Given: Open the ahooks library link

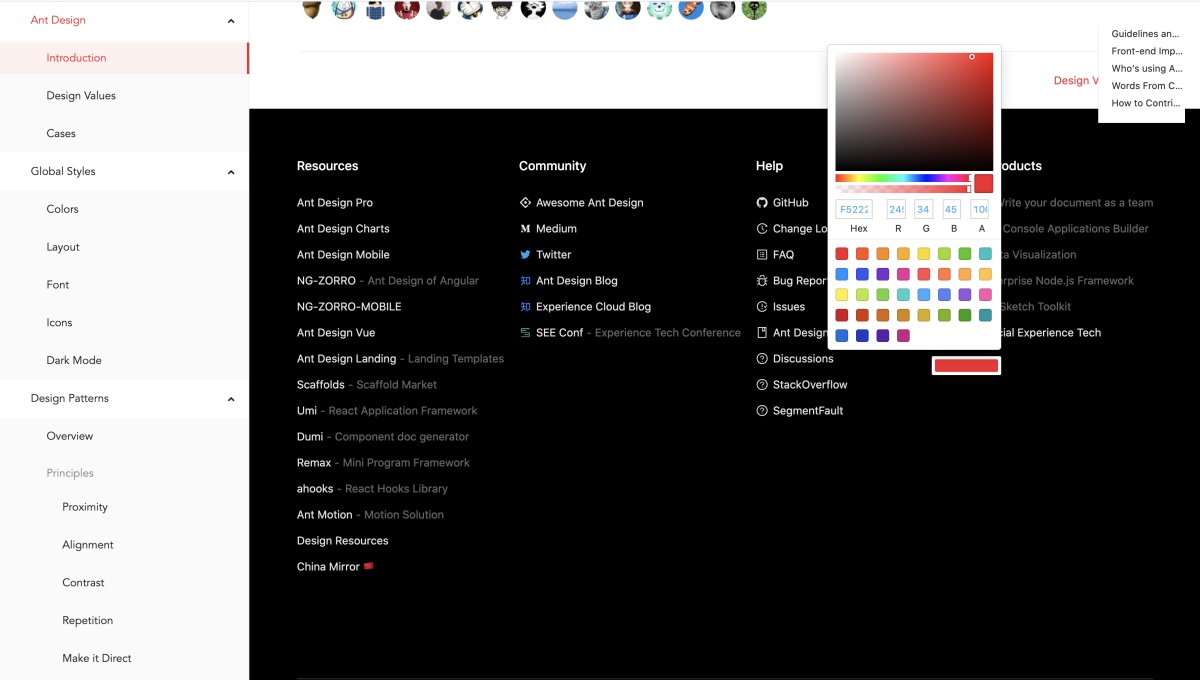Looking at the screenshot, I should click(x=315, y=489).
